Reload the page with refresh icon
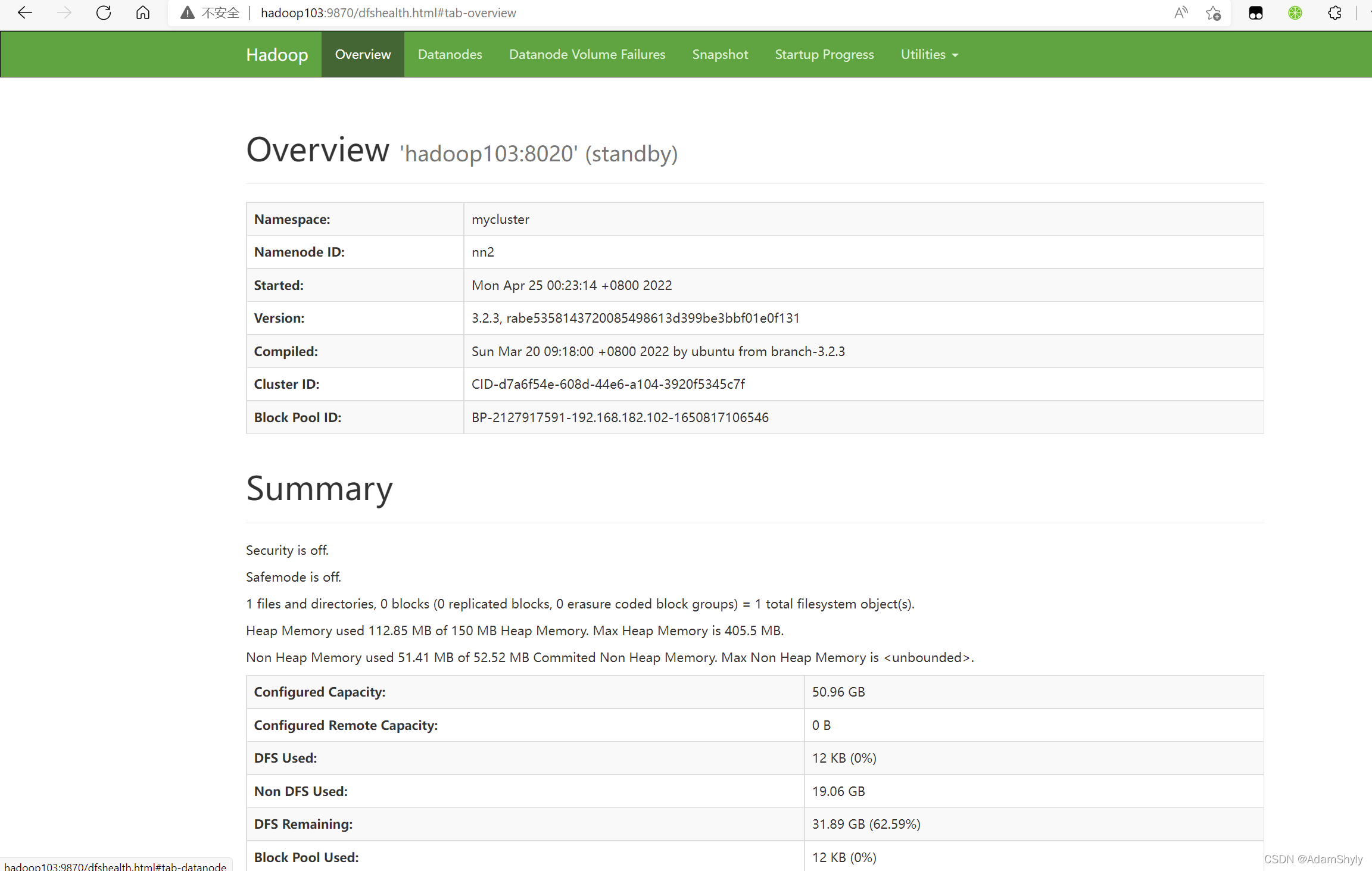Viewport: 1372px width, 871px height. (104, 13)
